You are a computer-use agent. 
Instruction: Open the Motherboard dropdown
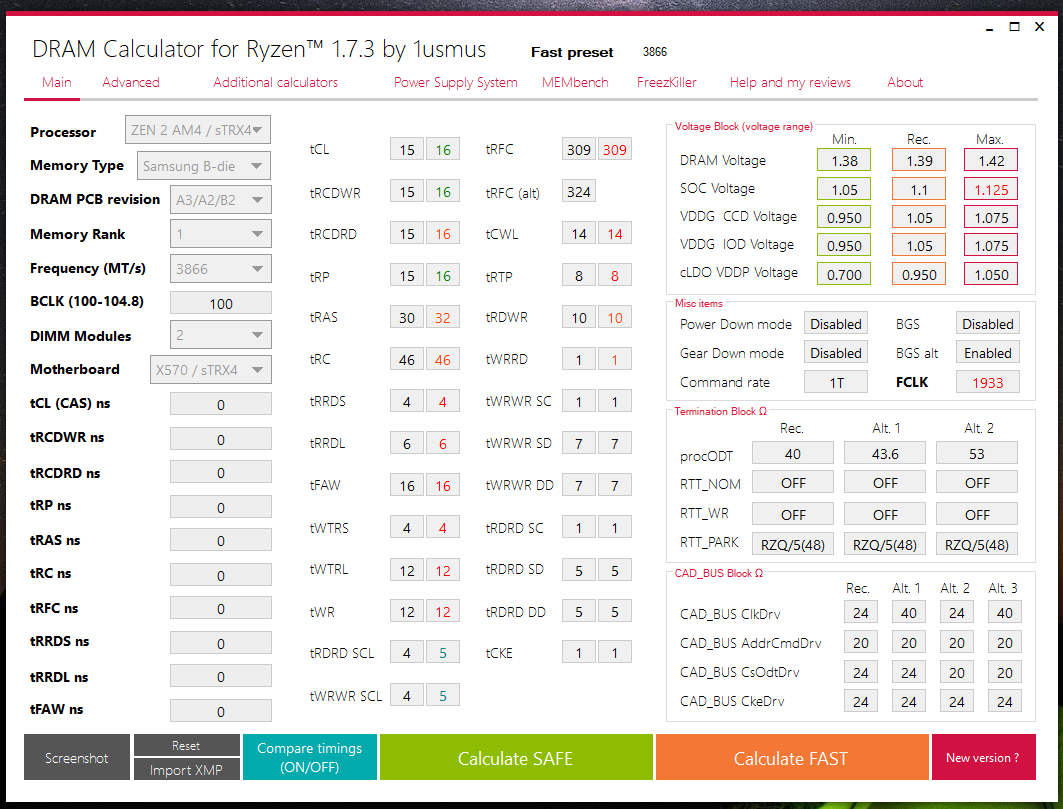click(210, 370)
